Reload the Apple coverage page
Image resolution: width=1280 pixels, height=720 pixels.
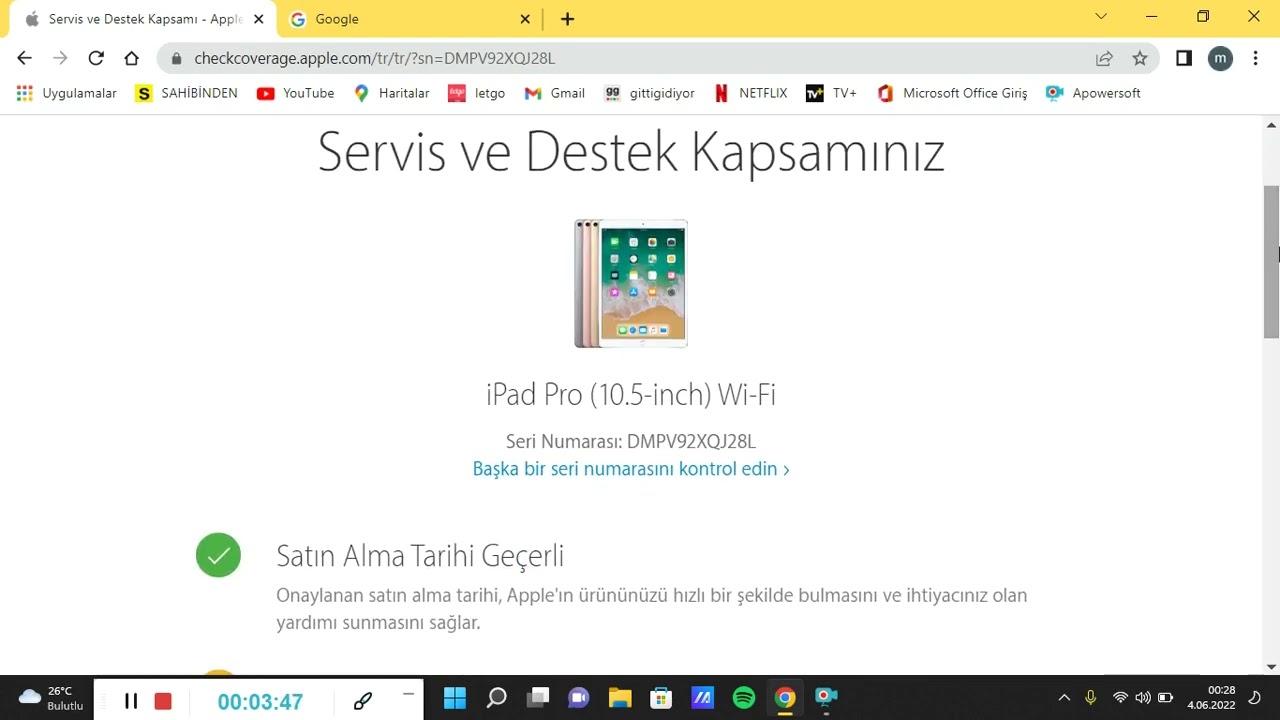click(96, 58)
